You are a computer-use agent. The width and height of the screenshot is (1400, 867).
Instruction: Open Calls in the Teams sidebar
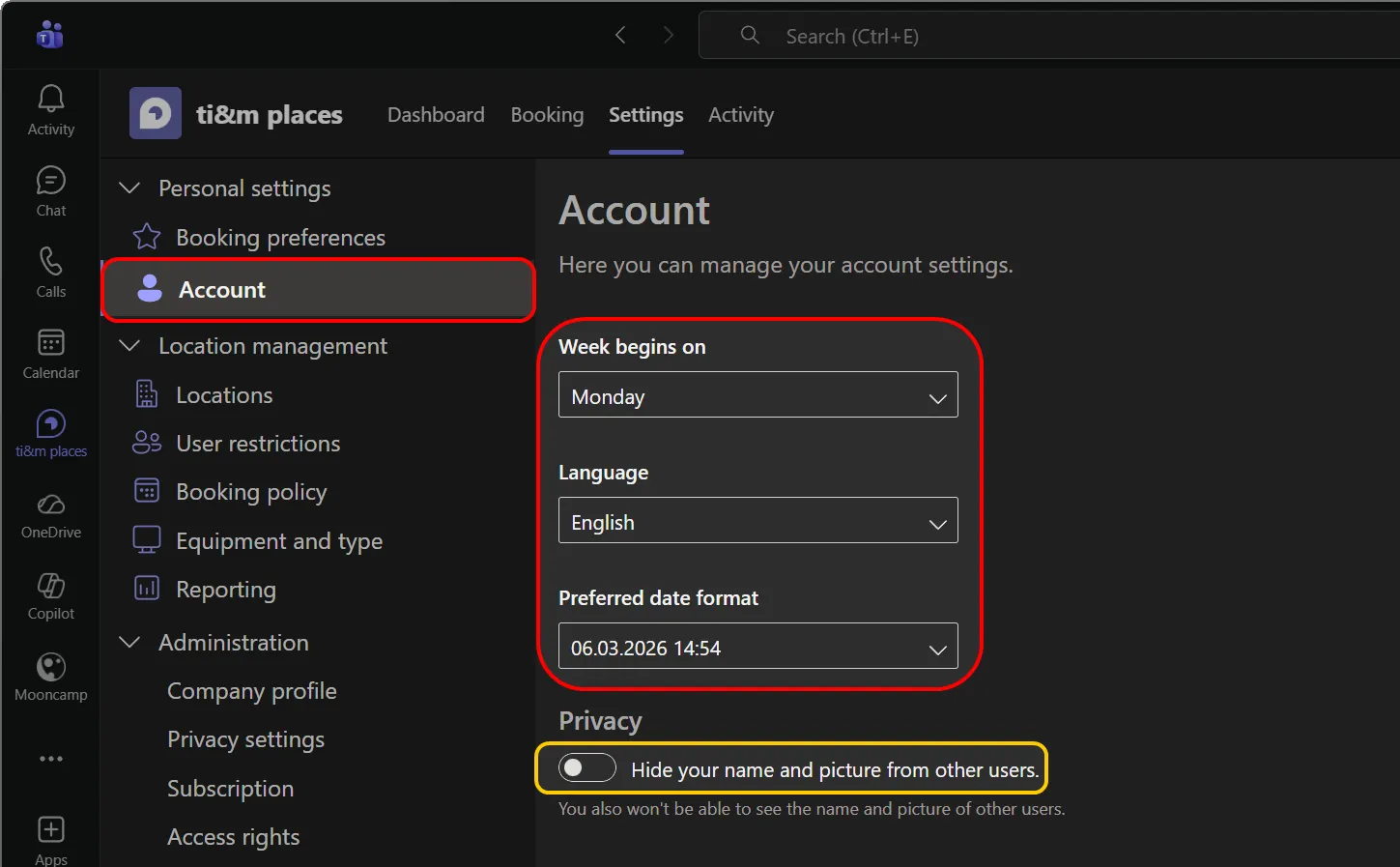(50, 273)
